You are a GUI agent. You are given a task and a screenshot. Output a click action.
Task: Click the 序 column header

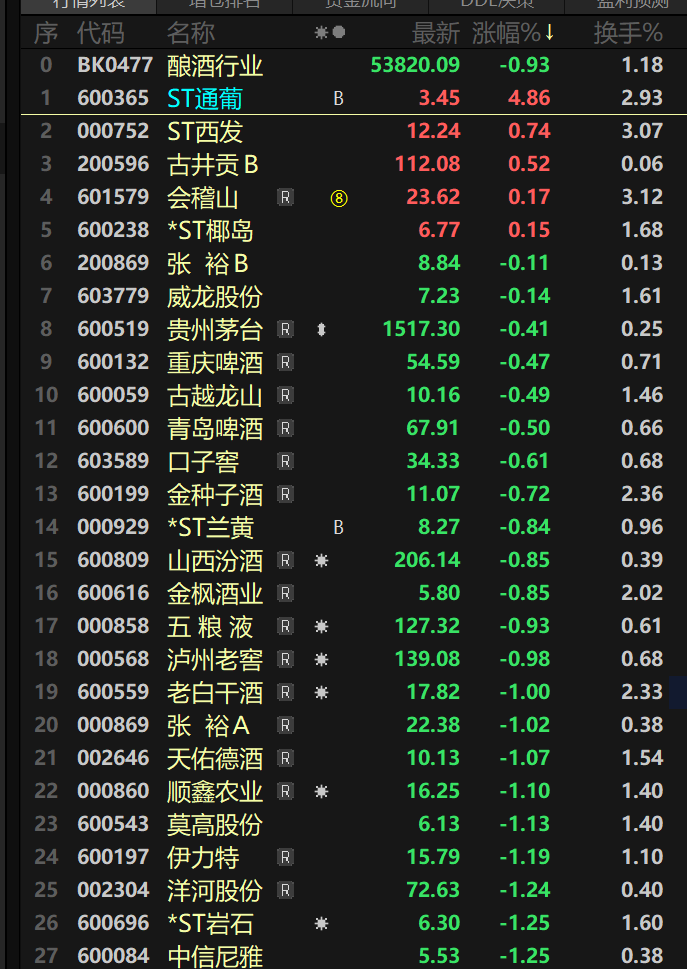pos(46,33)
